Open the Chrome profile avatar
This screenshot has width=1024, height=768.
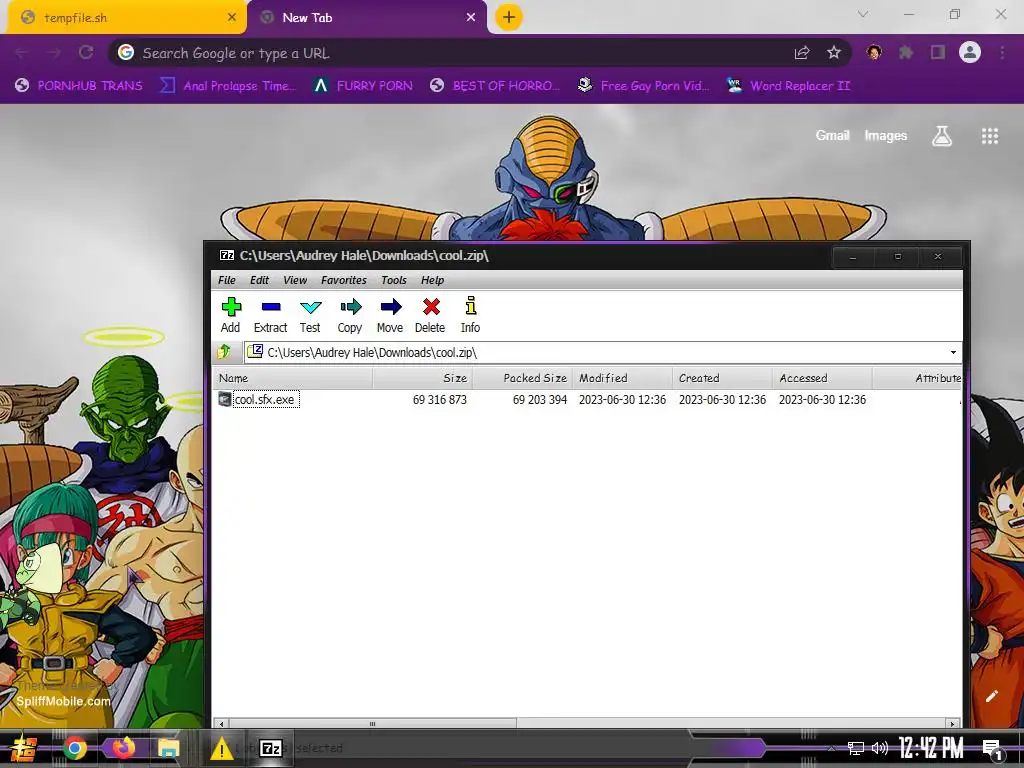[x=970, y=52]
